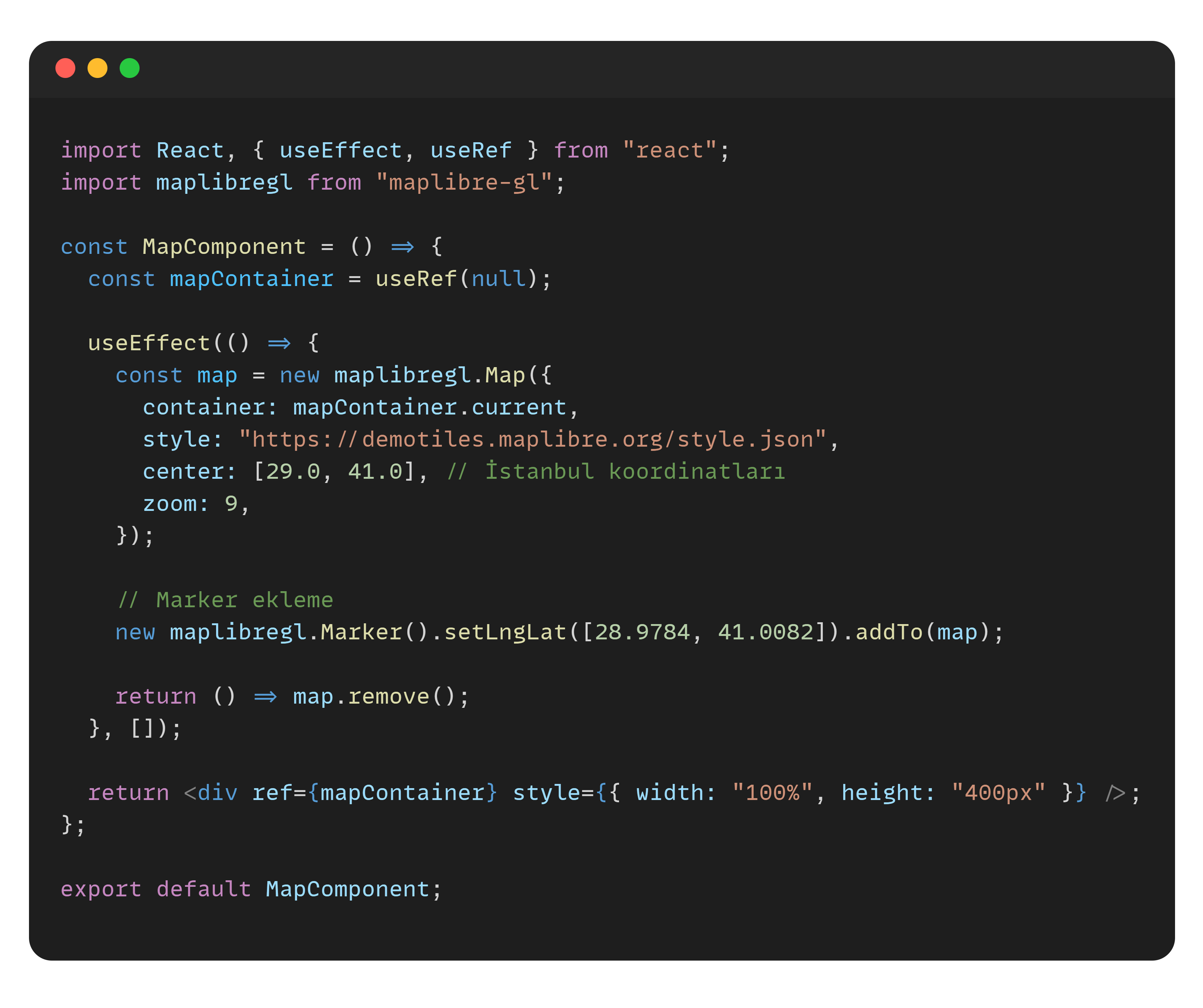Click the green maximize window dot

point(130,68)
